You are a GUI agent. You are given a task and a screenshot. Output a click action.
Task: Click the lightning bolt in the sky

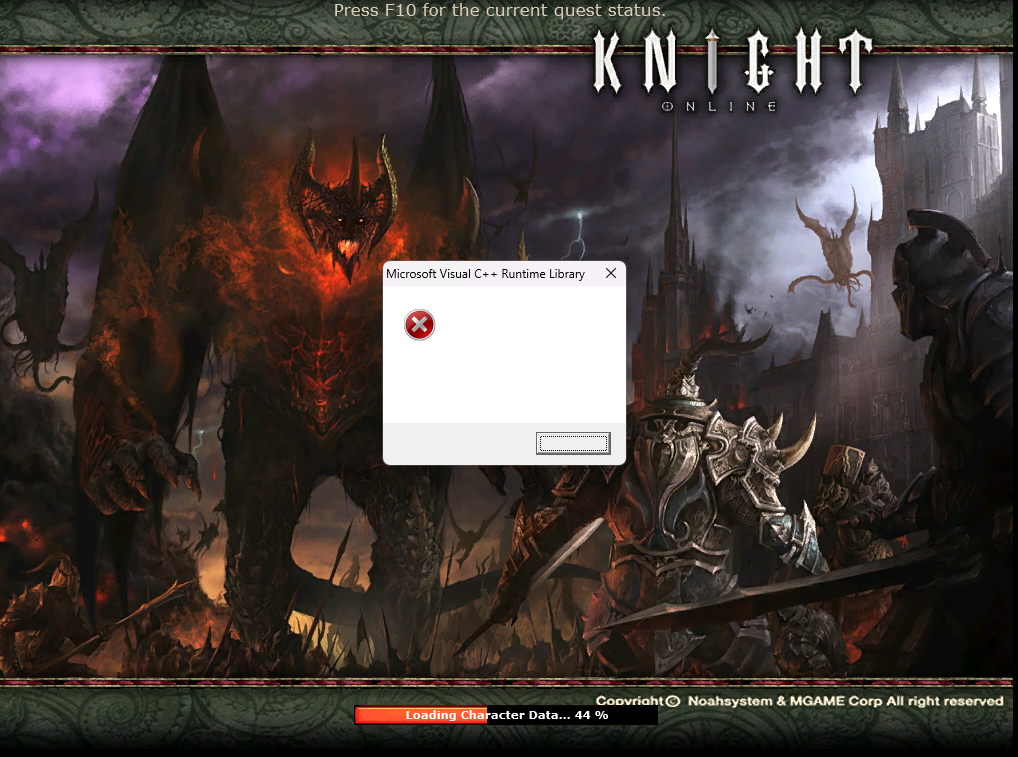[577, 235]
